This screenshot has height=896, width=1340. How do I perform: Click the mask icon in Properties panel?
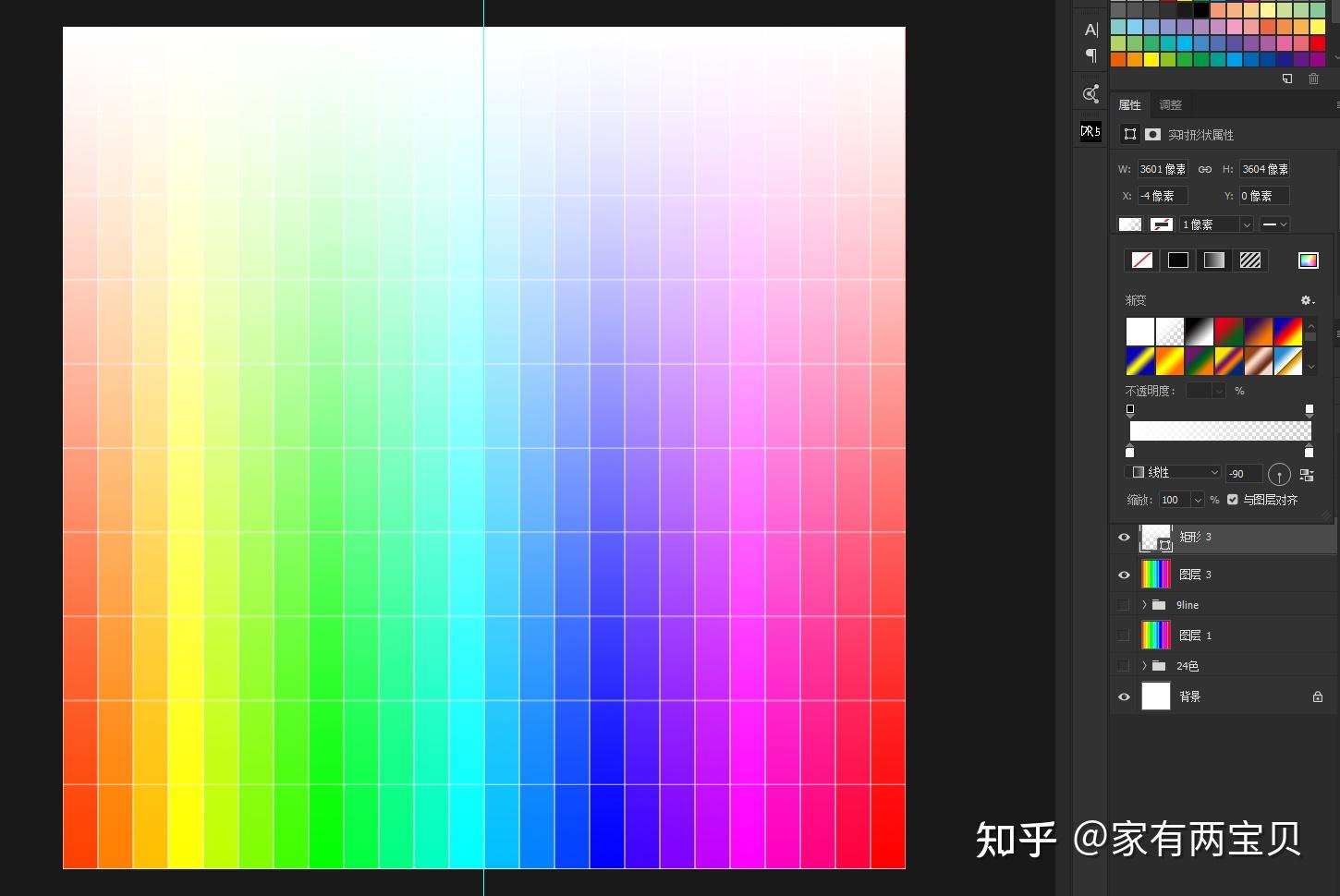pyautogui.click(x=1152, y=134)
